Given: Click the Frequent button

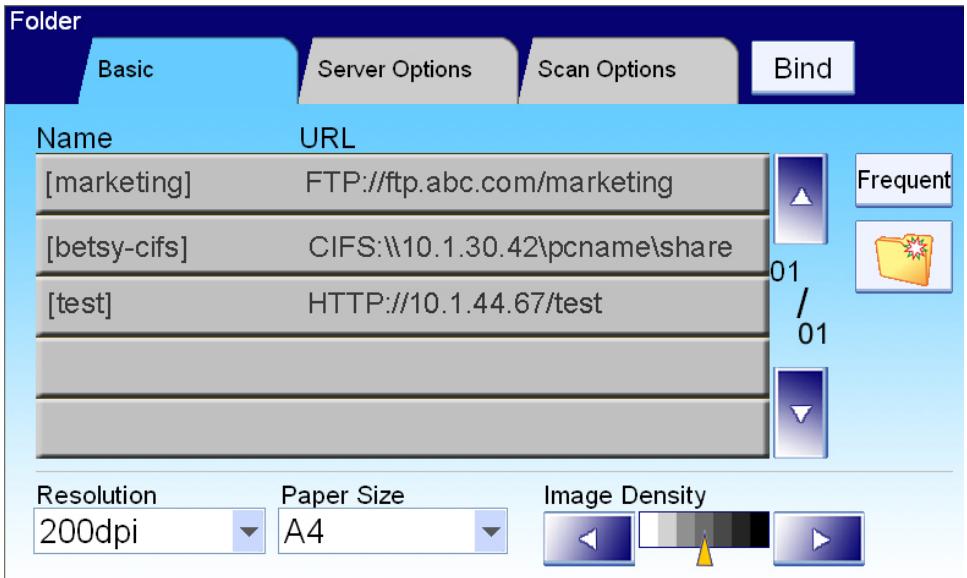Looking at the screenshot, I should click(x=903, y=180).
